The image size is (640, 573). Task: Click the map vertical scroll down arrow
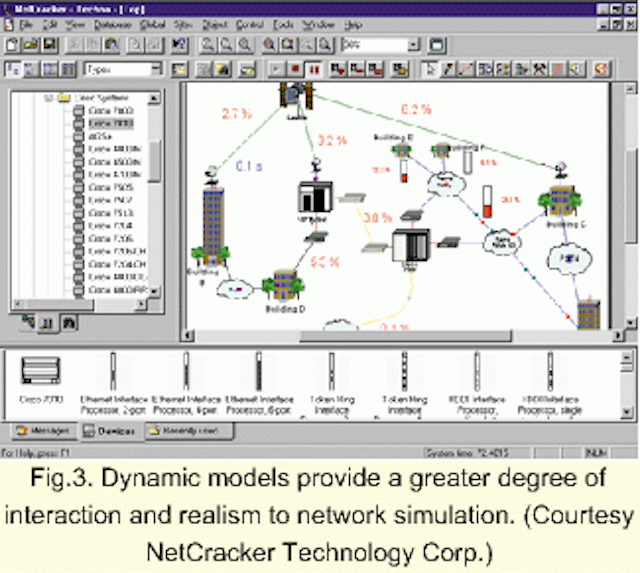(631, 322)
